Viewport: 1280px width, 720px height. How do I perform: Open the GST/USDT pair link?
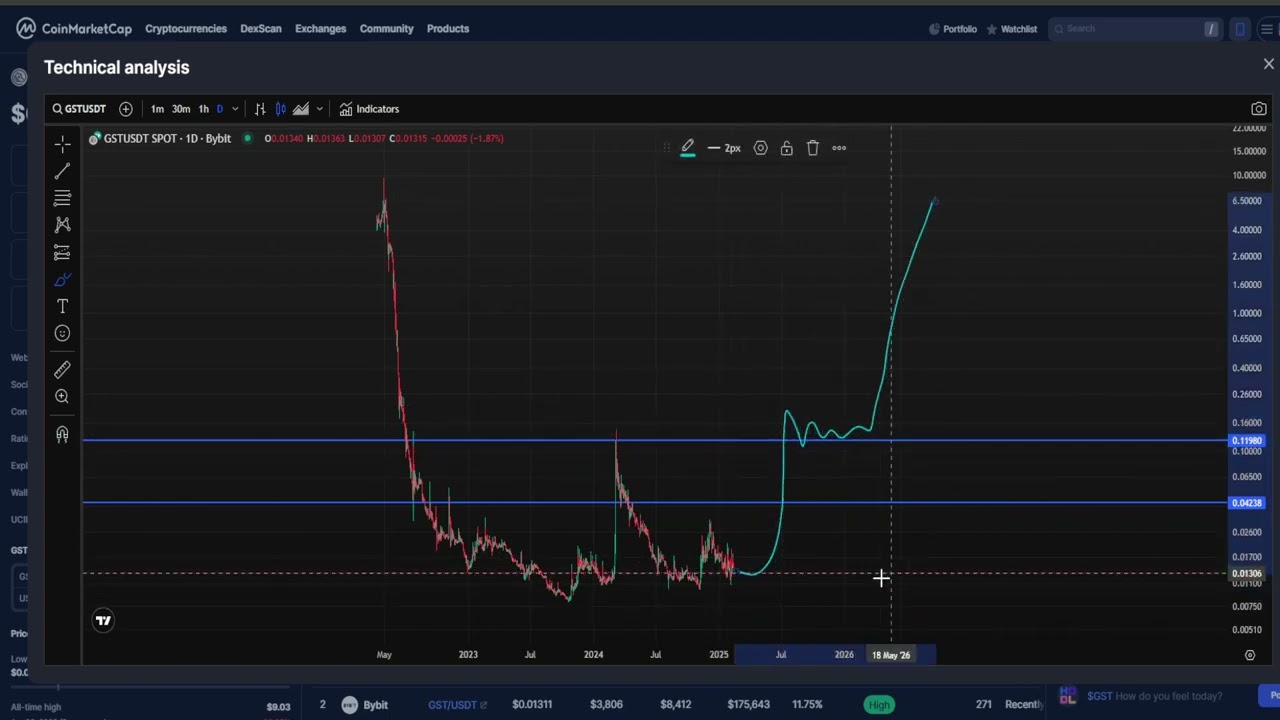tap(457, 705)
